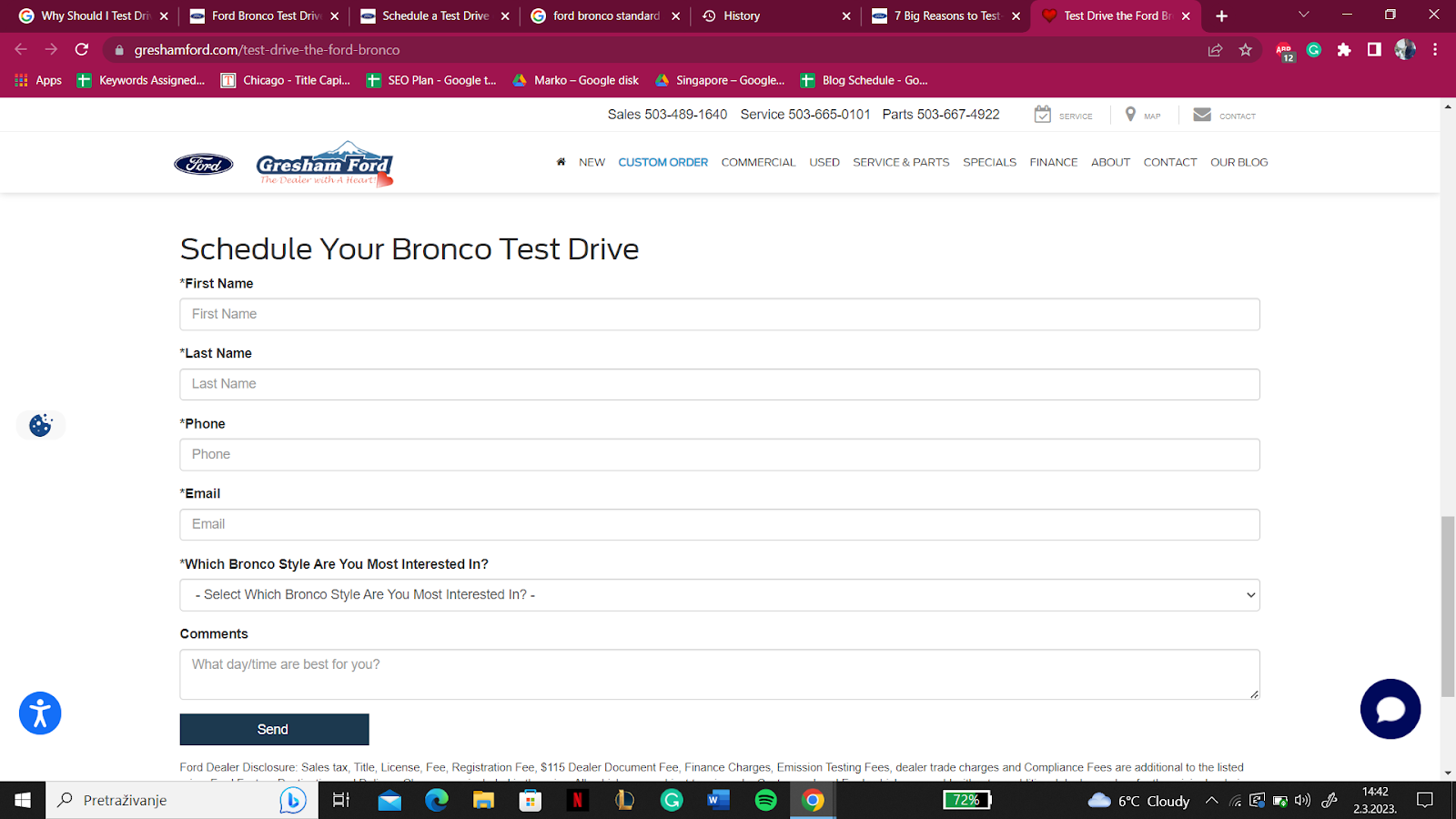The height and width of the screenshot is (819, 1456).
Task: Reload the page with the refresh icon
Action: [82, 50]
